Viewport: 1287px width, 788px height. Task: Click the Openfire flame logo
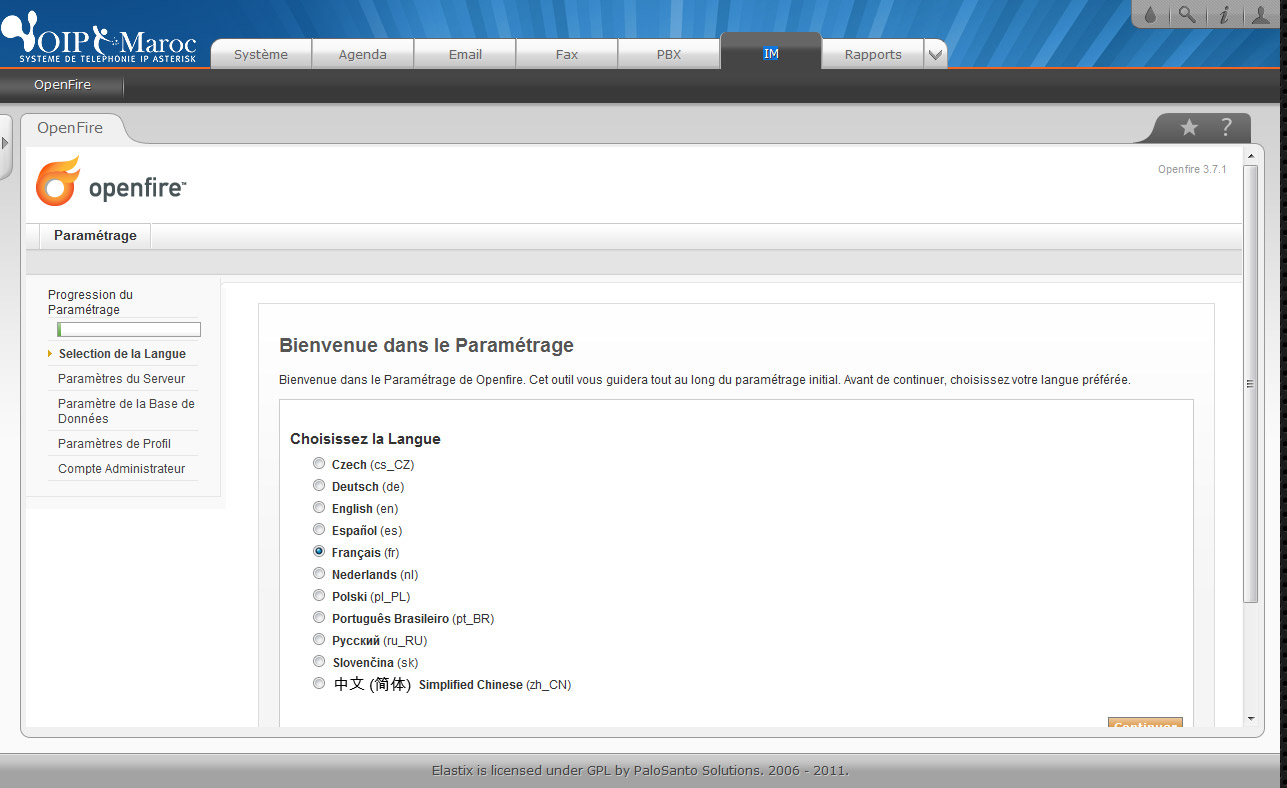pos(58,182)
